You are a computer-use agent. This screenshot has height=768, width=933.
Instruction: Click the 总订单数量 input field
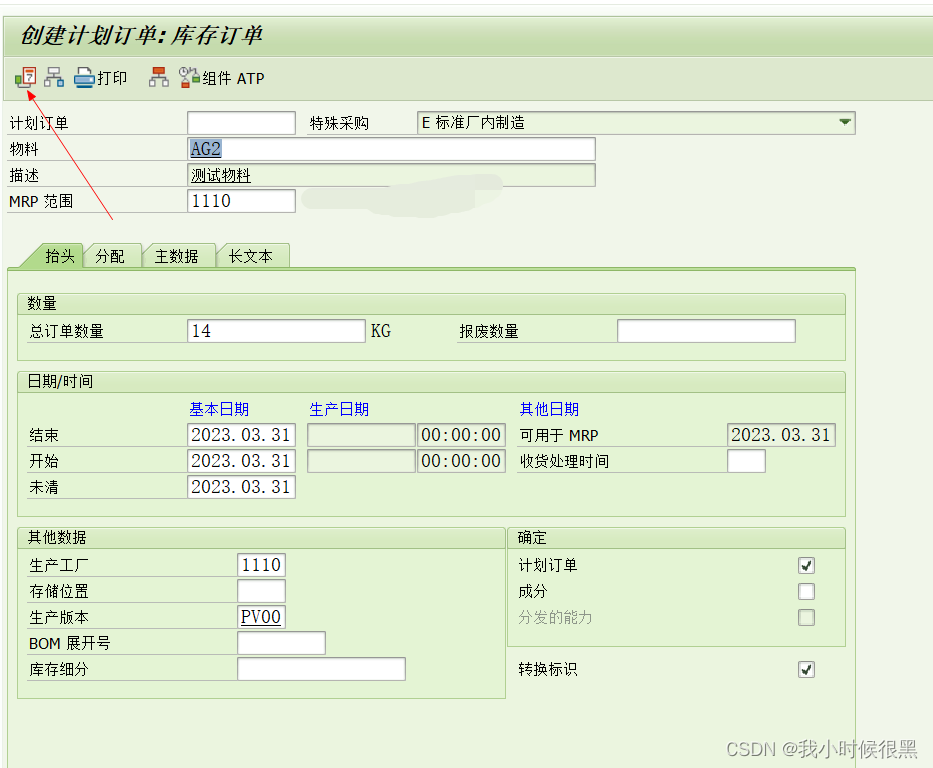pyautogui.click(x=276, y=330)
